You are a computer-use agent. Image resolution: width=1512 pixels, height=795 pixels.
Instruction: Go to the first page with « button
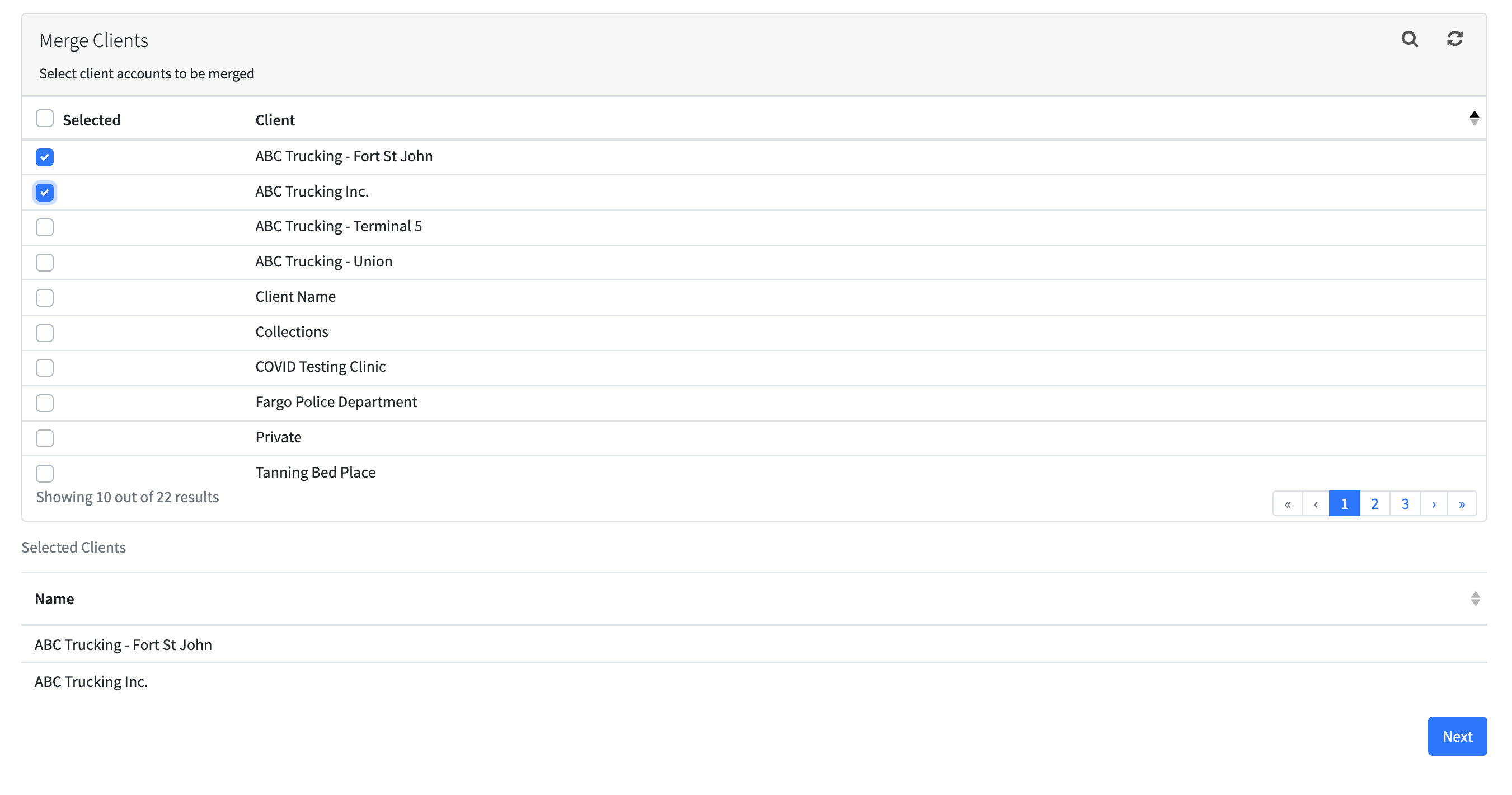1287,503
